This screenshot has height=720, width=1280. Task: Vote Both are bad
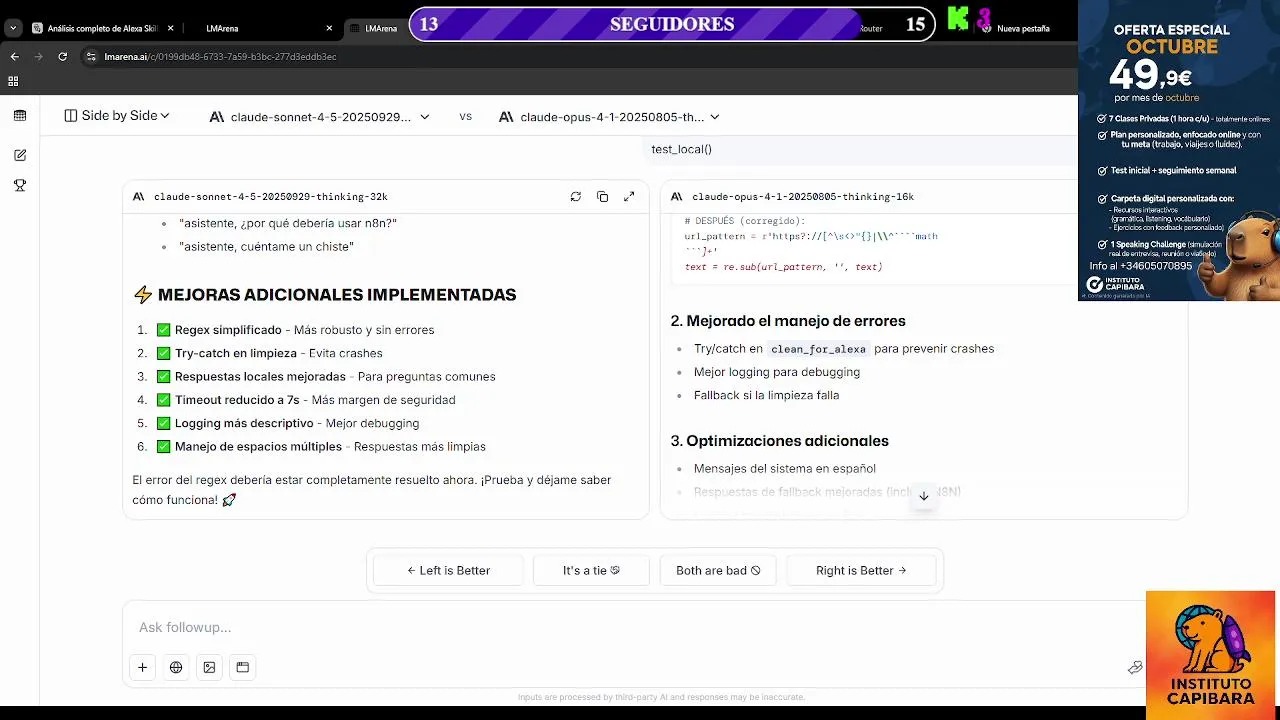click(718, 570)
